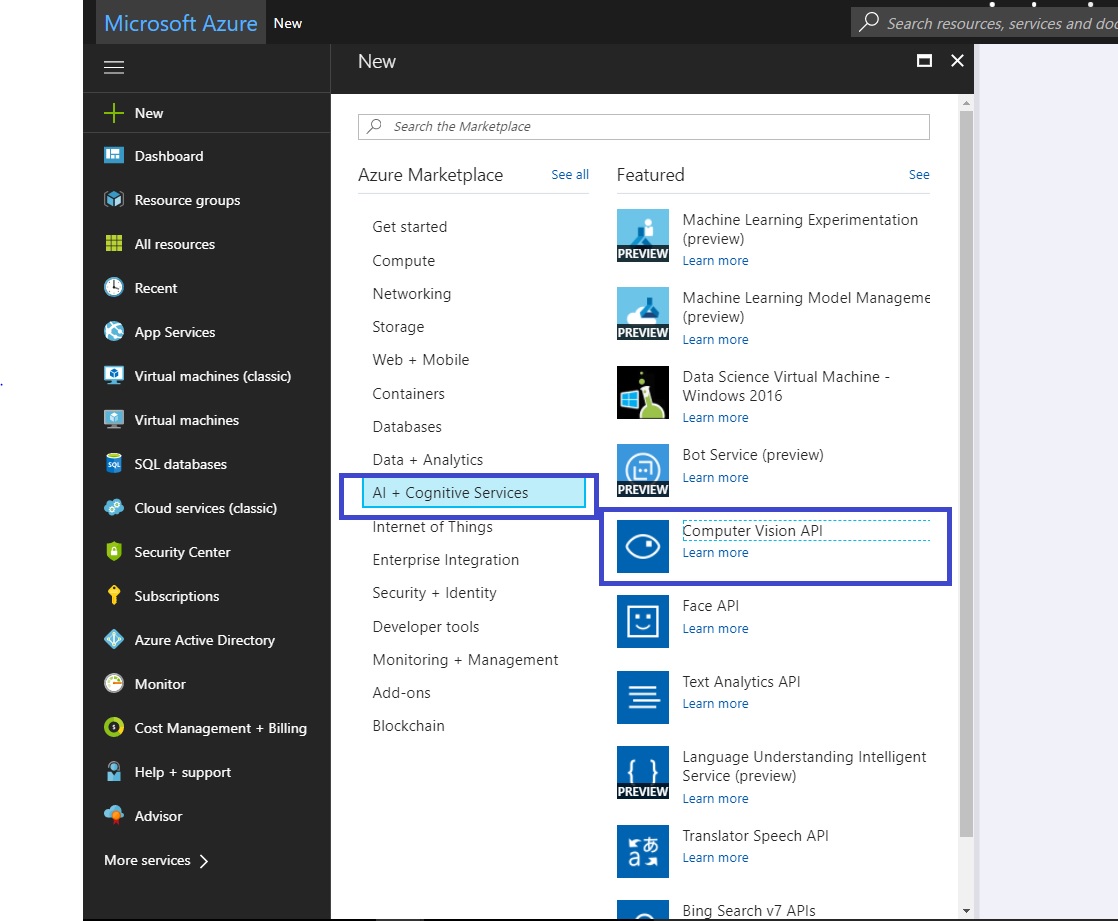
Task: Select the Get started category
Action: click(x=410, y=227)
